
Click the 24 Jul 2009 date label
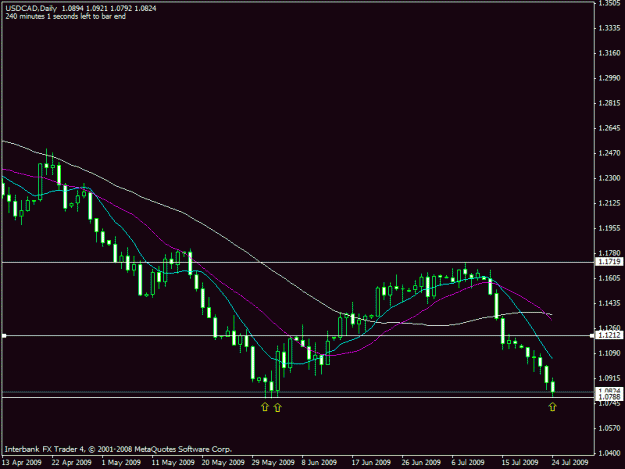point(570,462)
